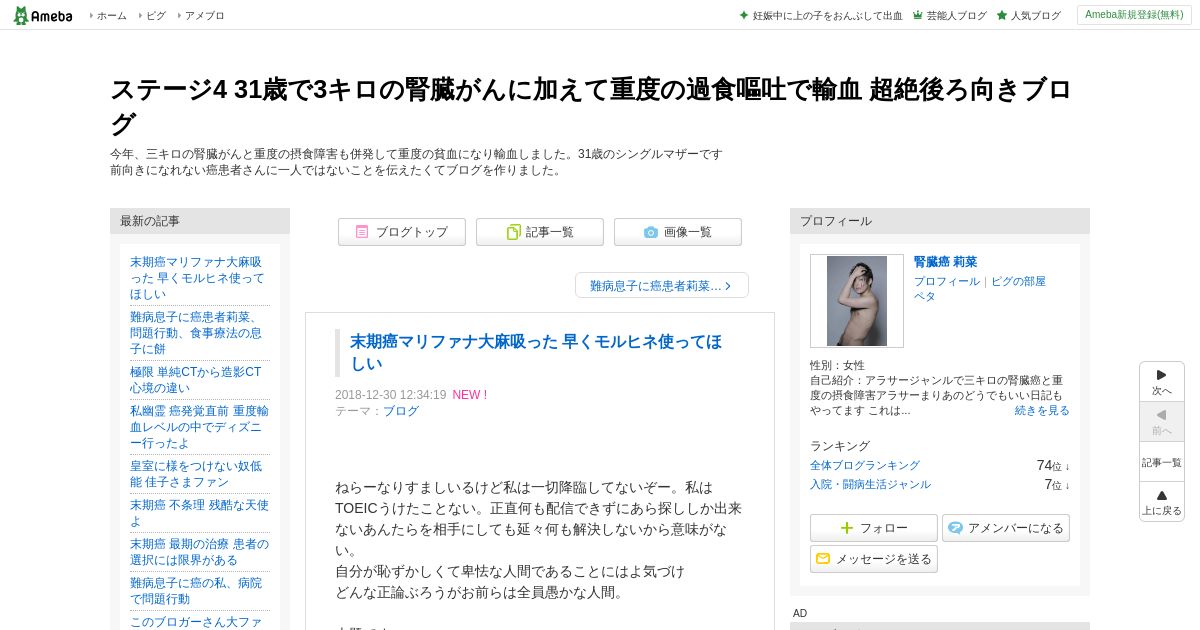
Task: Click Ameba新規登録(無料) button
Action: (x=1134, y=15)
